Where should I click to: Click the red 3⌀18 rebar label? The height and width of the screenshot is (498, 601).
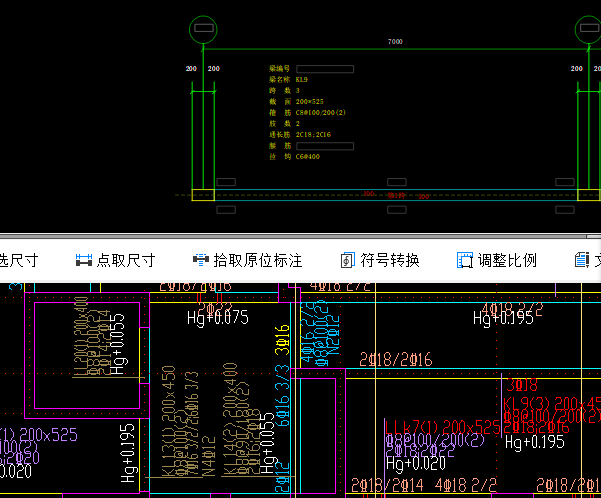click(522, 385)
